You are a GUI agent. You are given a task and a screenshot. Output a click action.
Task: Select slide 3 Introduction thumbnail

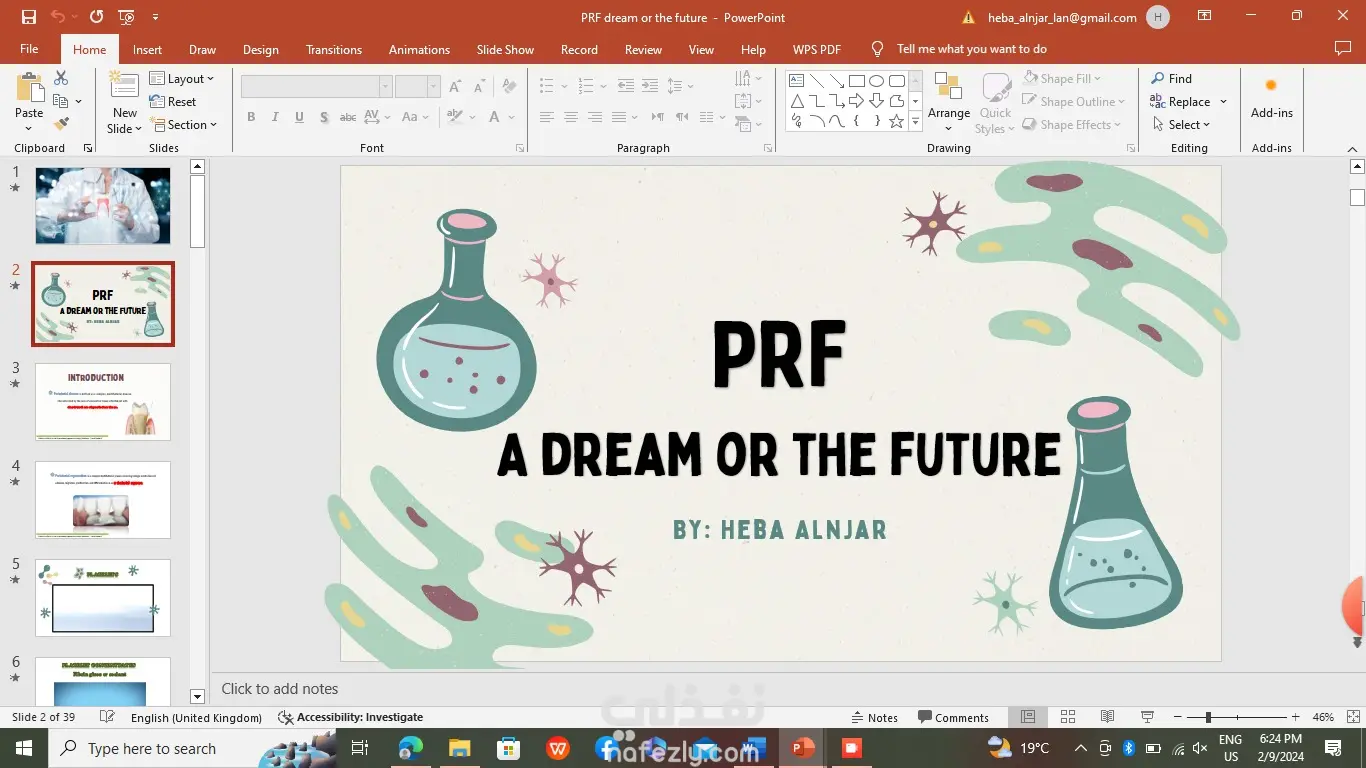pos(103,402)
